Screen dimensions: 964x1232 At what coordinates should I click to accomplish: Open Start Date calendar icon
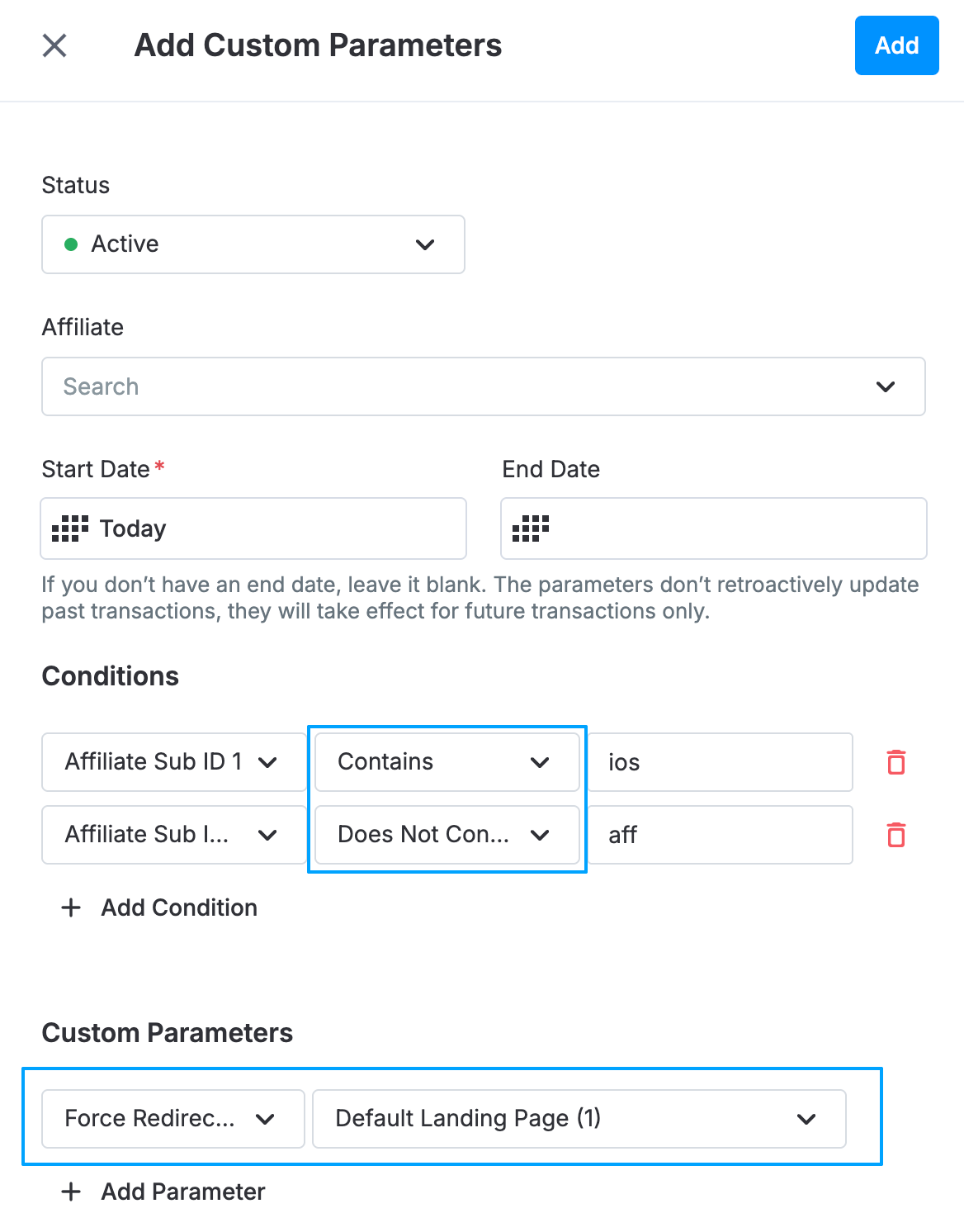(x=70, y=528)
